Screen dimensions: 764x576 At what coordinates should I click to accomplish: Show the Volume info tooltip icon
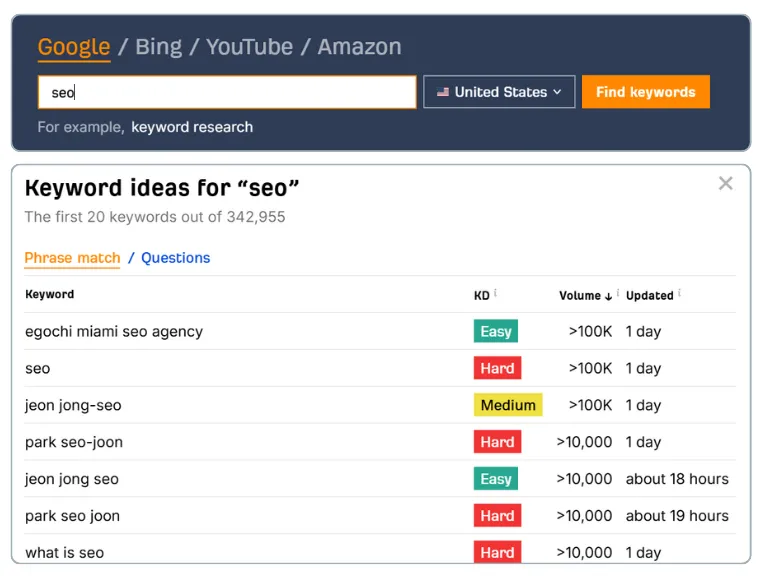[x=618, y=293]
